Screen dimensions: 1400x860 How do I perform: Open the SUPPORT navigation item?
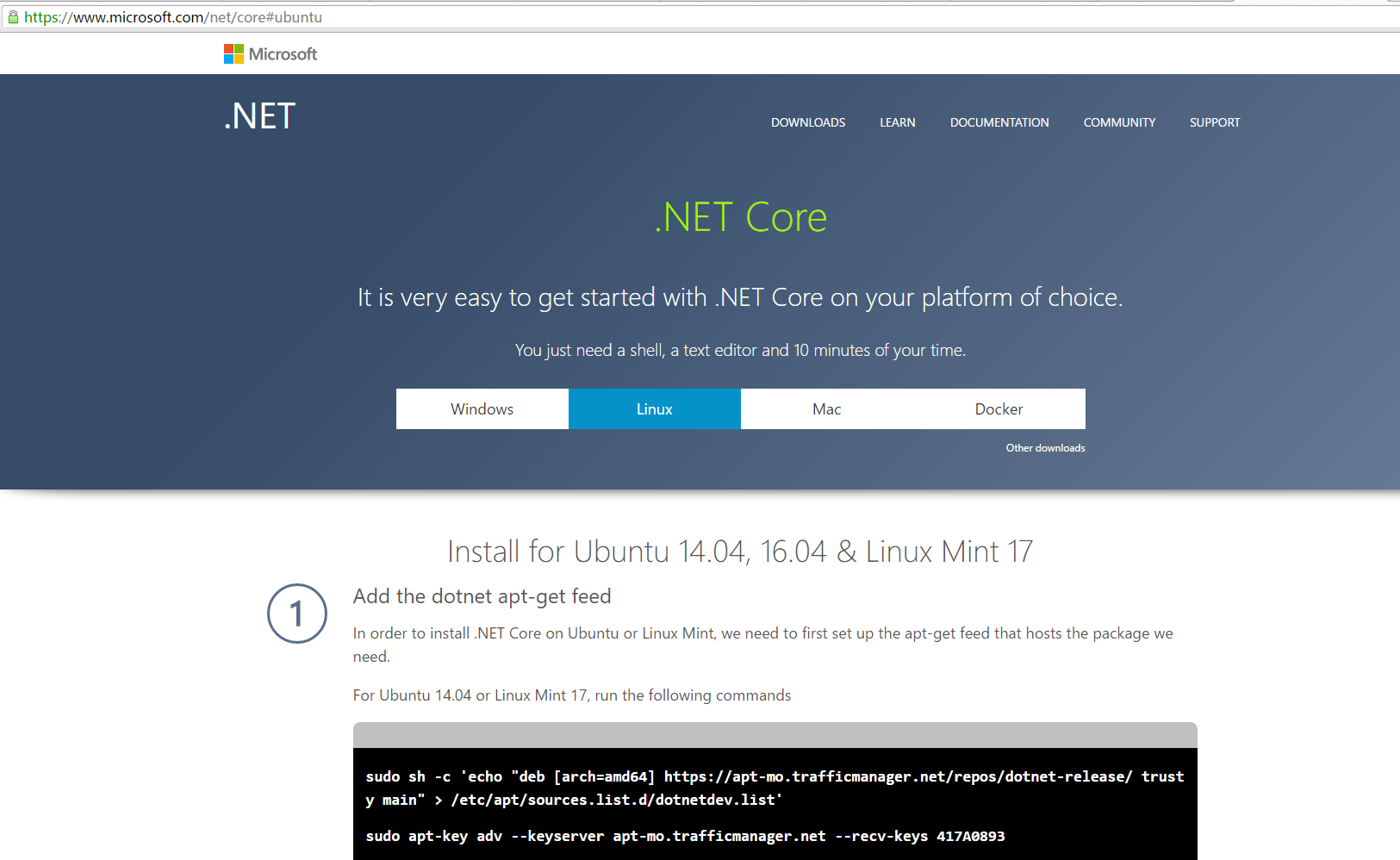pyautogui.click(x=1215, y=122)
